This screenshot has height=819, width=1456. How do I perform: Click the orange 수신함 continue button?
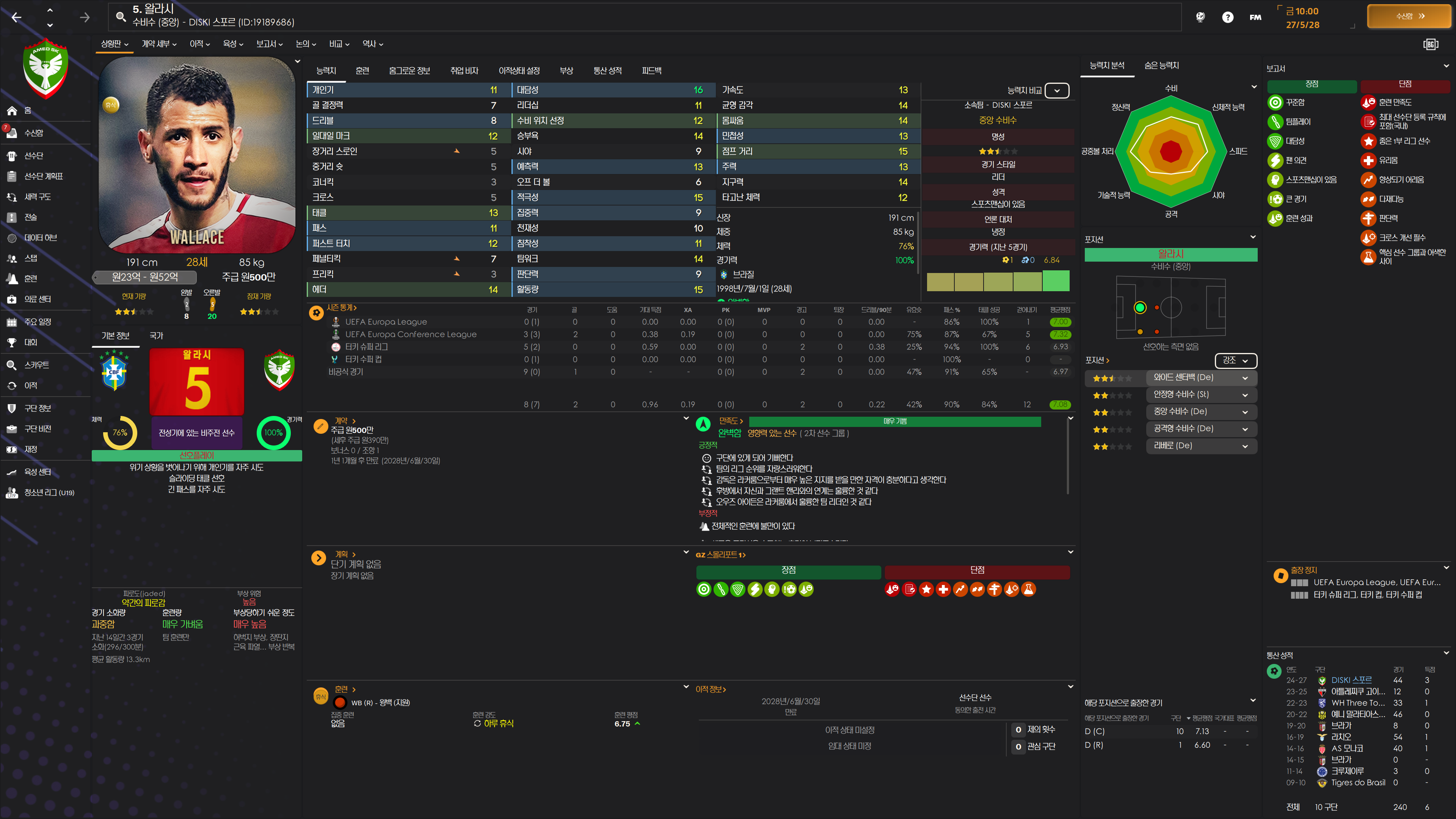pyautogui.click(x=1409, y=16)
